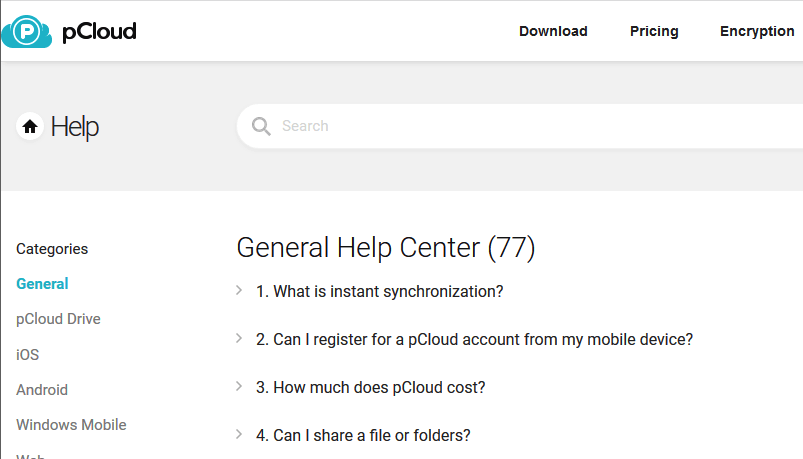Screen dimensions: 803x459
Task: Expand question 1 chevron about instant synchronization
Action: (239, 290)
